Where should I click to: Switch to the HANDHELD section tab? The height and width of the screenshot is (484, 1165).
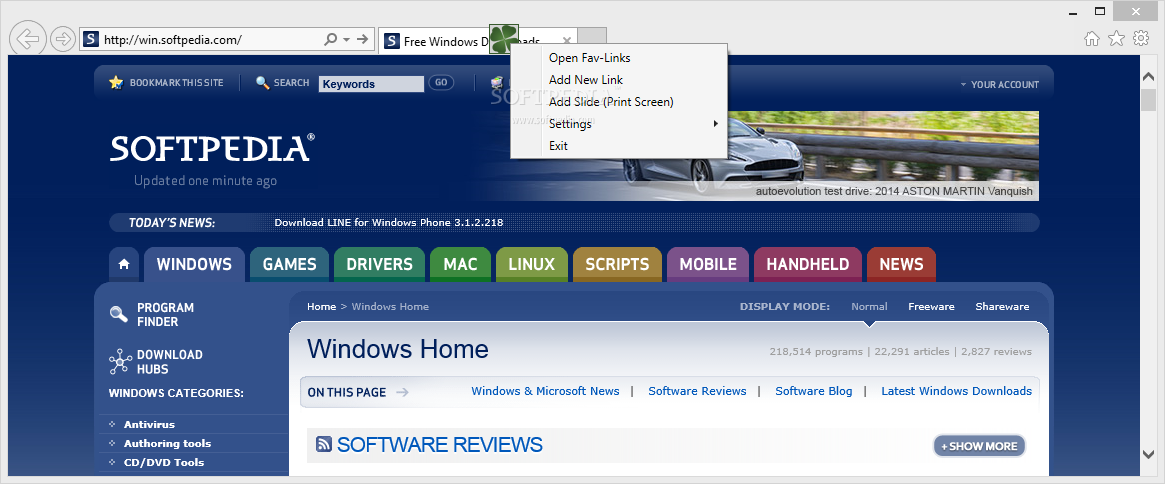808,264
